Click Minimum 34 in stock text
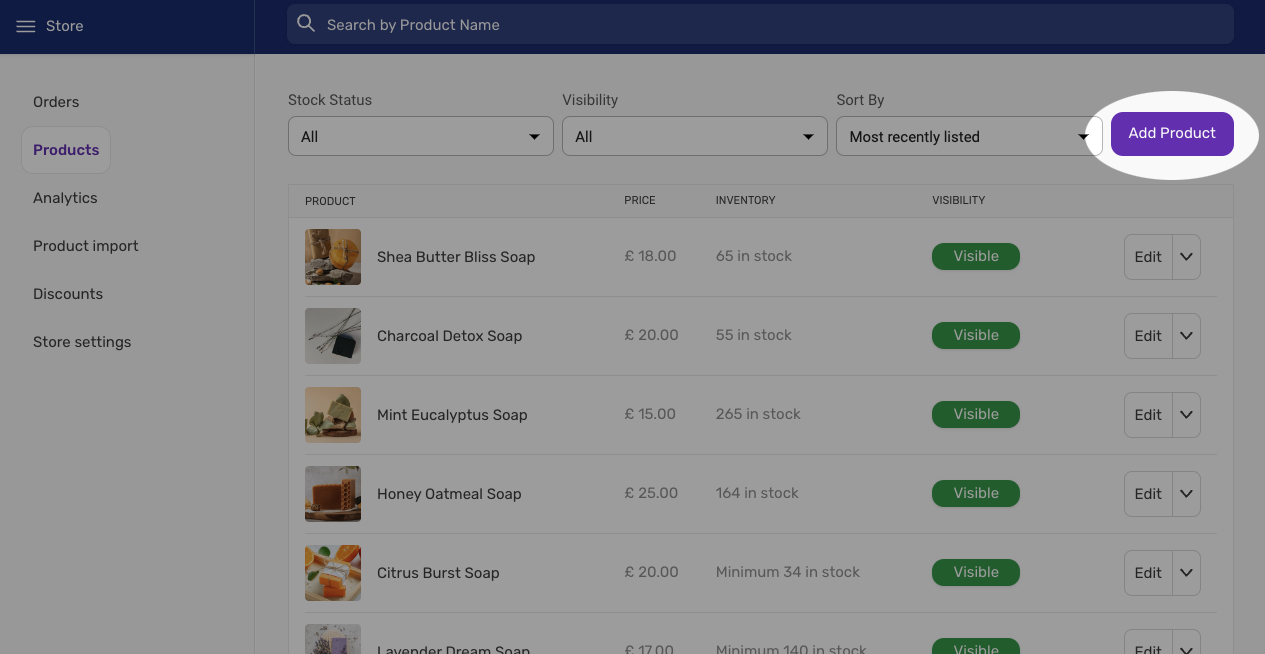This screenshot has width=1265, height=654. tap(788, 572)
